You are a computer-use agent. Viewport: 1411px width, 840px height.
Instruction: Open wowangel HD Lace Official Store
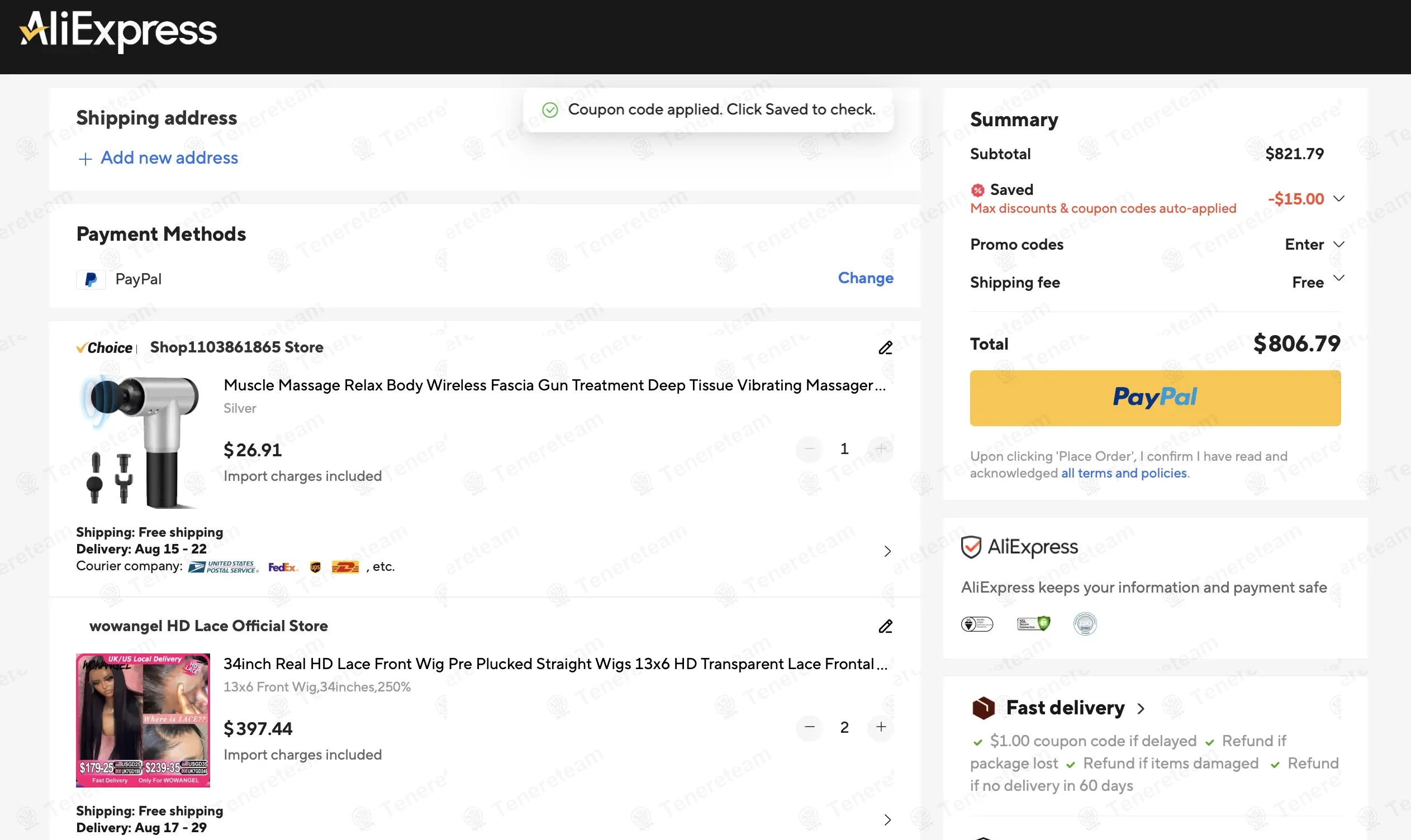click(x=208, y=626)
